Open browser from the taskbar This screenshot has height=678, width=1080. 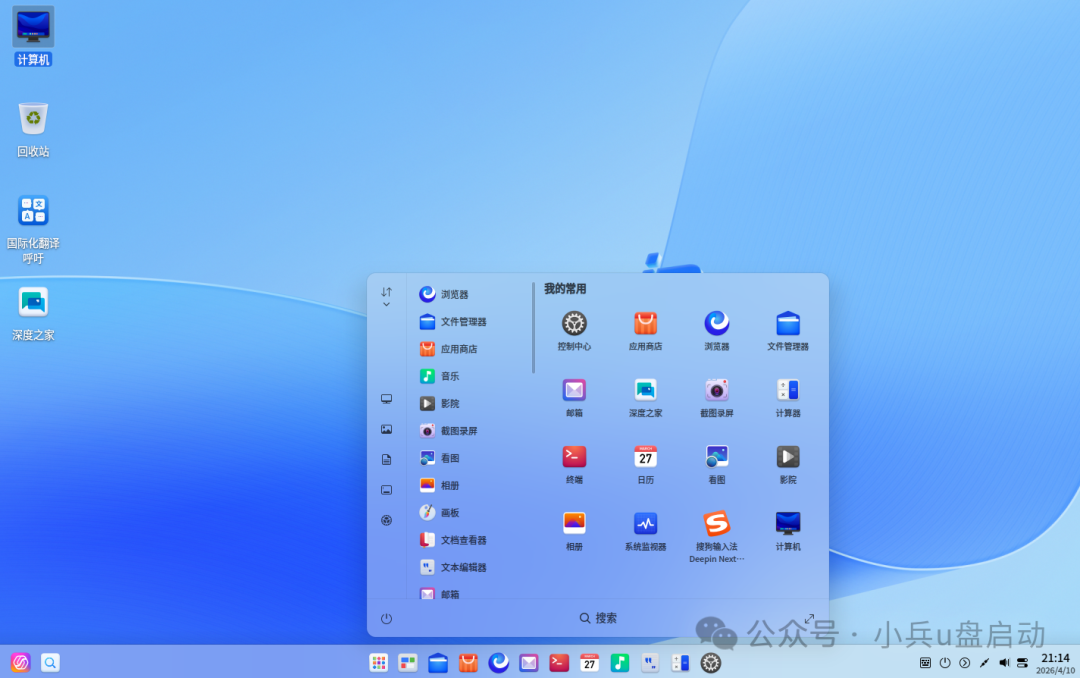click(499, 663)
